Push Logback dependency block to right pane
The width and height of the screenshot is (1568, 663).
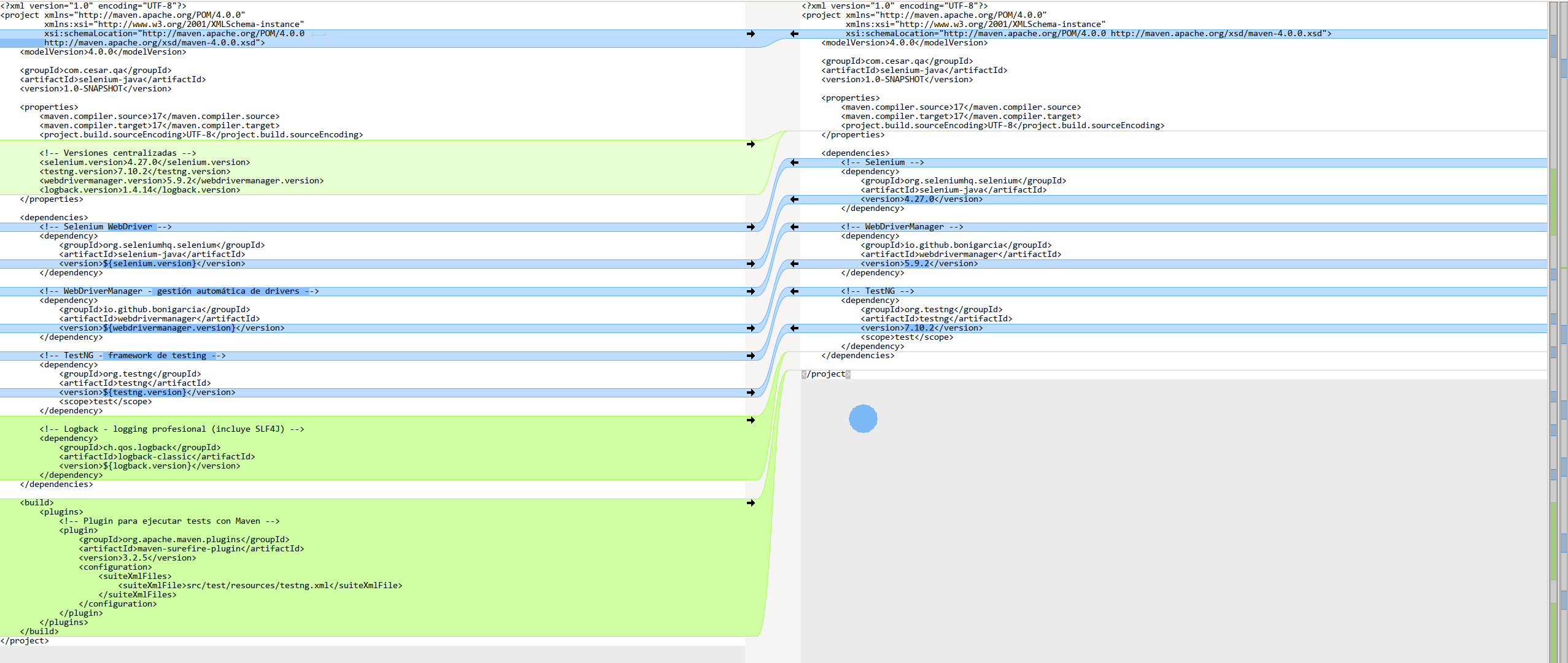tap(751, 420)
